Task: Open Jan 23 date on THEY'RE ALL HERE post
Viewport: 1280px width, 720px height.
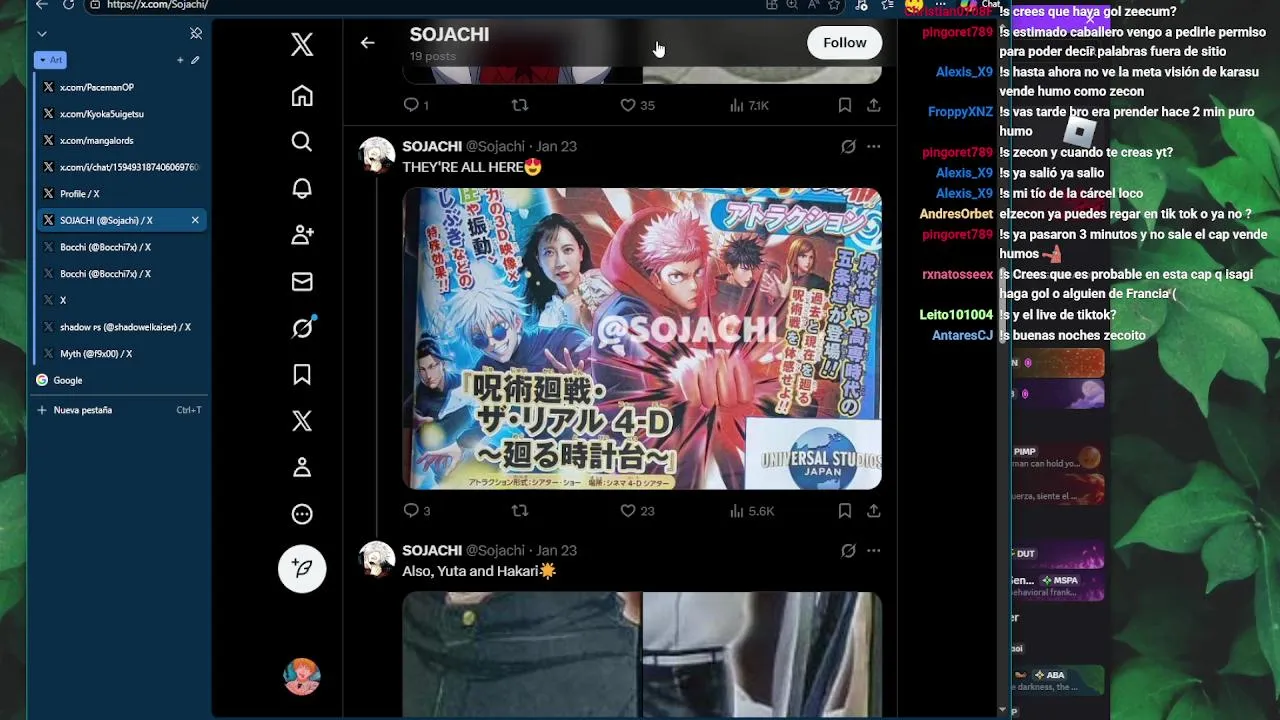Action: [x=556, y=147]
